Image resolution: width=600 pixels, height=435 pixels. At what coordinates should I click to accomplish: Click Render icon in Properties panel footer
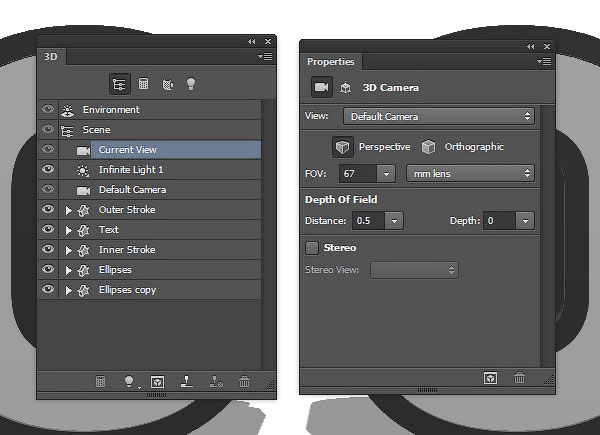point(490,378)
